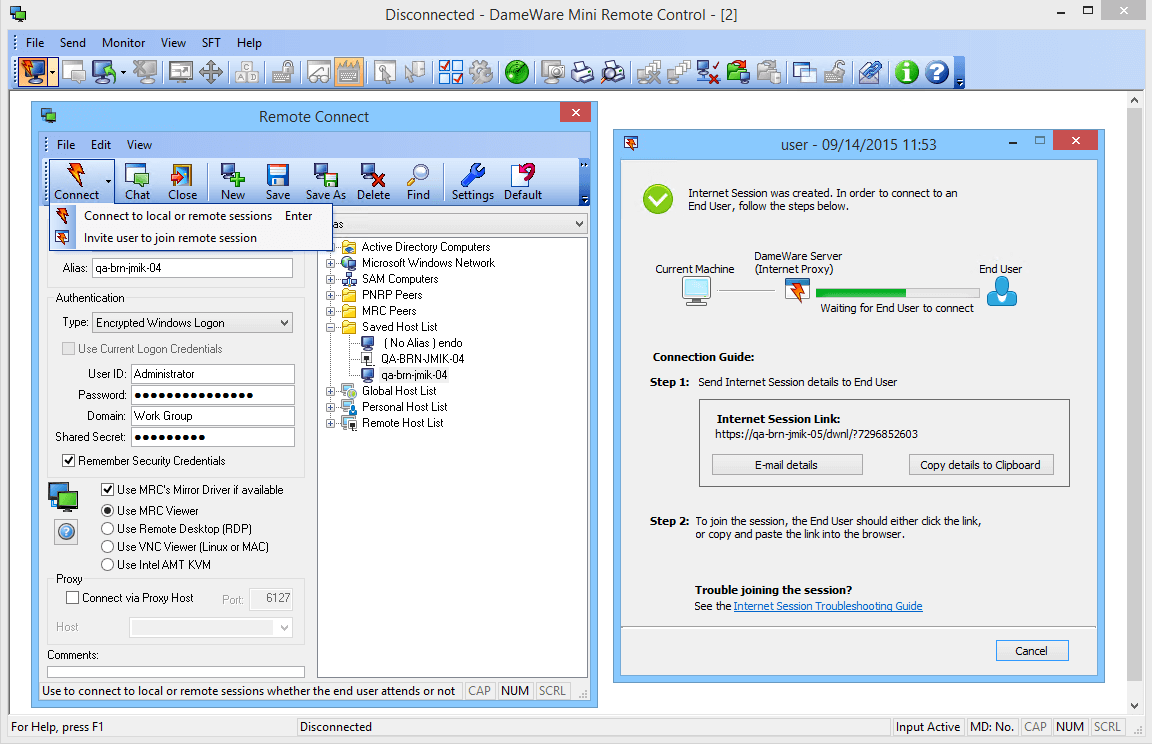Click the User ID input field
The width and height of the screenshot is (1152, 744).
click(213, 374)
